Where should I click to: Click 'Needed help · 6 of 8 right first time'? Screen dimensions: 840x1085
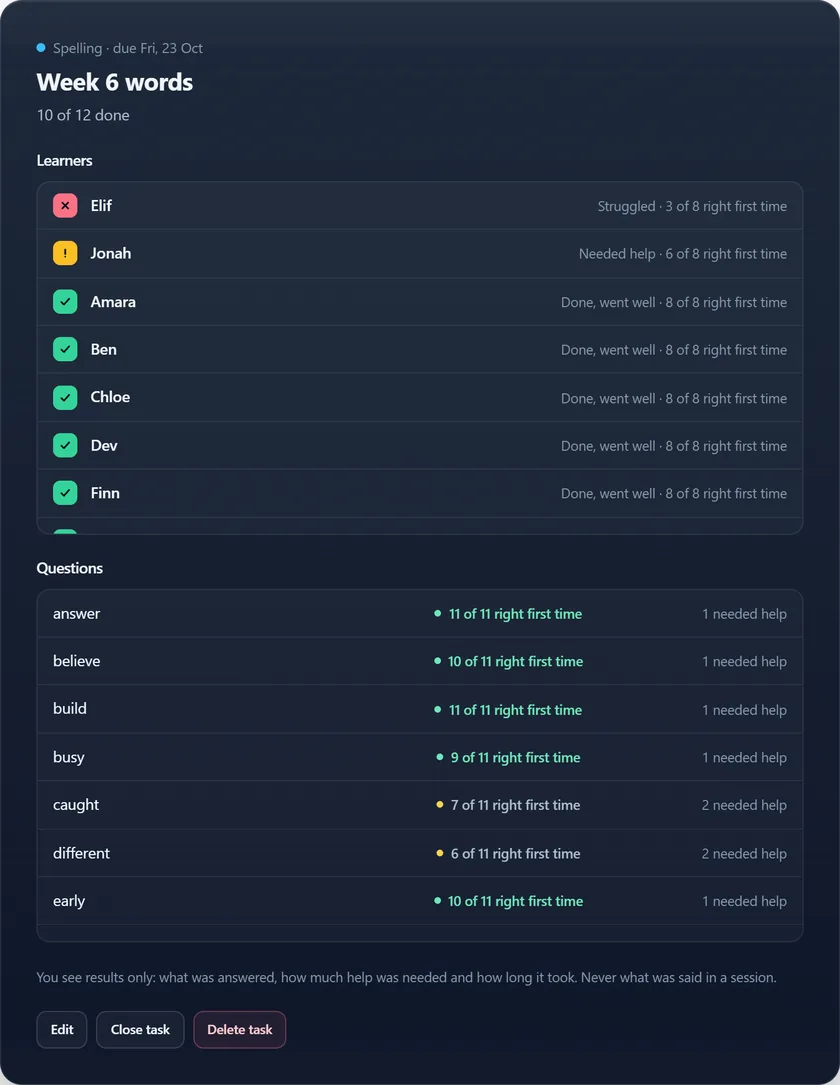[x=683, y=254]
